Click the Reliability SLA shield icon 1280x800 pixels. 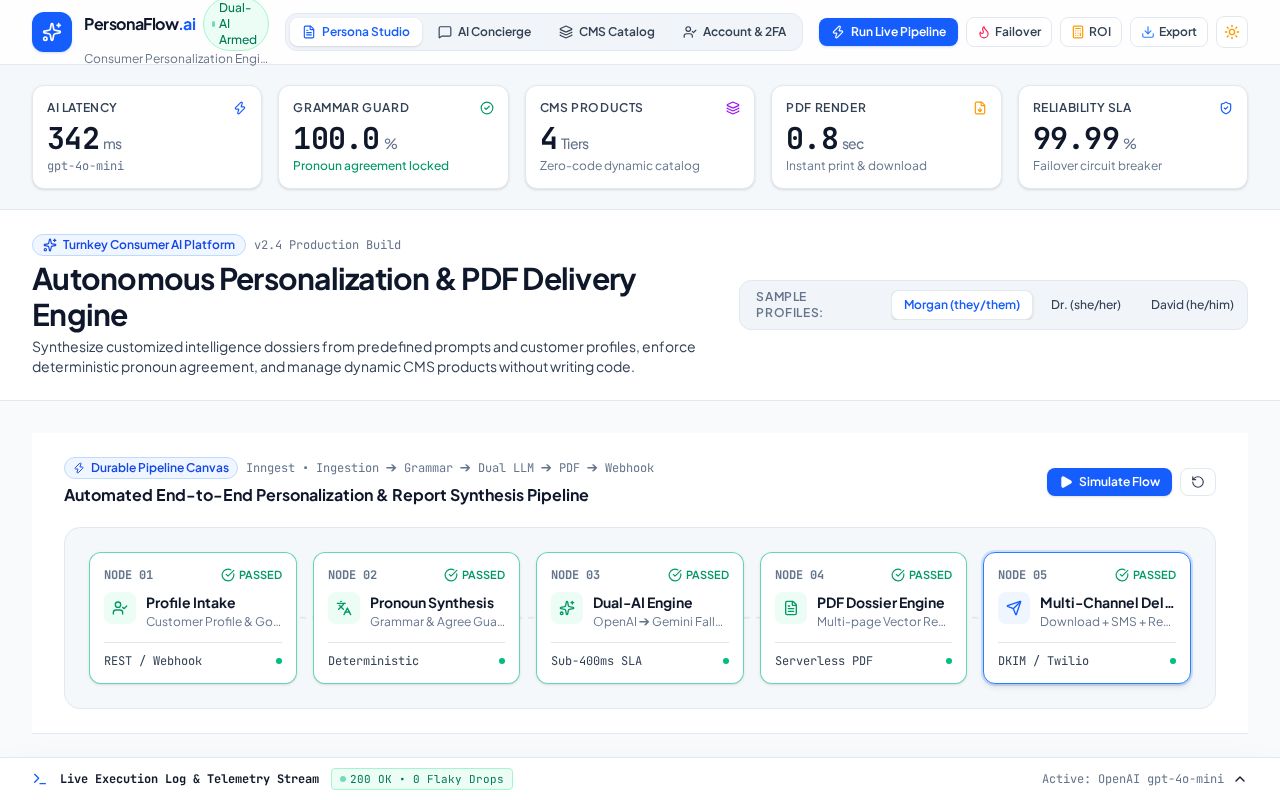tap(1226, 108)
